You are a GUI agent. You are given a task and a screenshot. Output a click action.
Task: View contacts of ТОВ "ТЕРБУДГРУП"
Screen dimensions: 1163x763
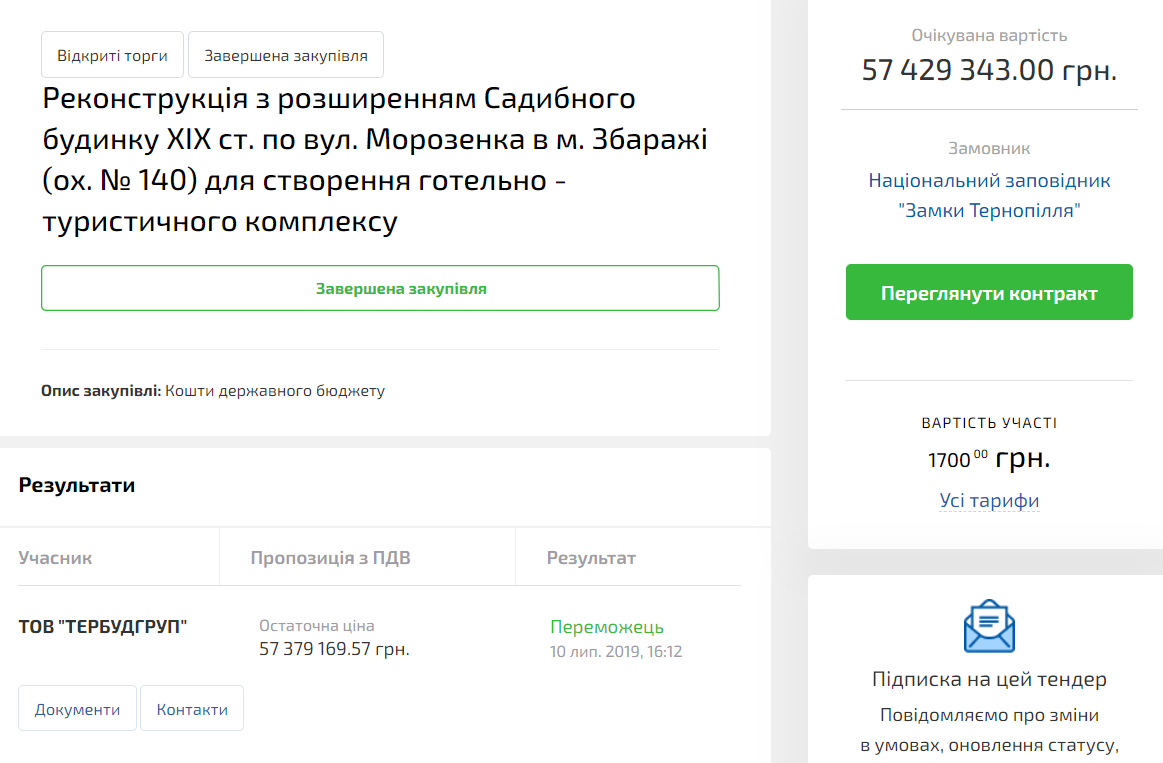tap(191, 707)
